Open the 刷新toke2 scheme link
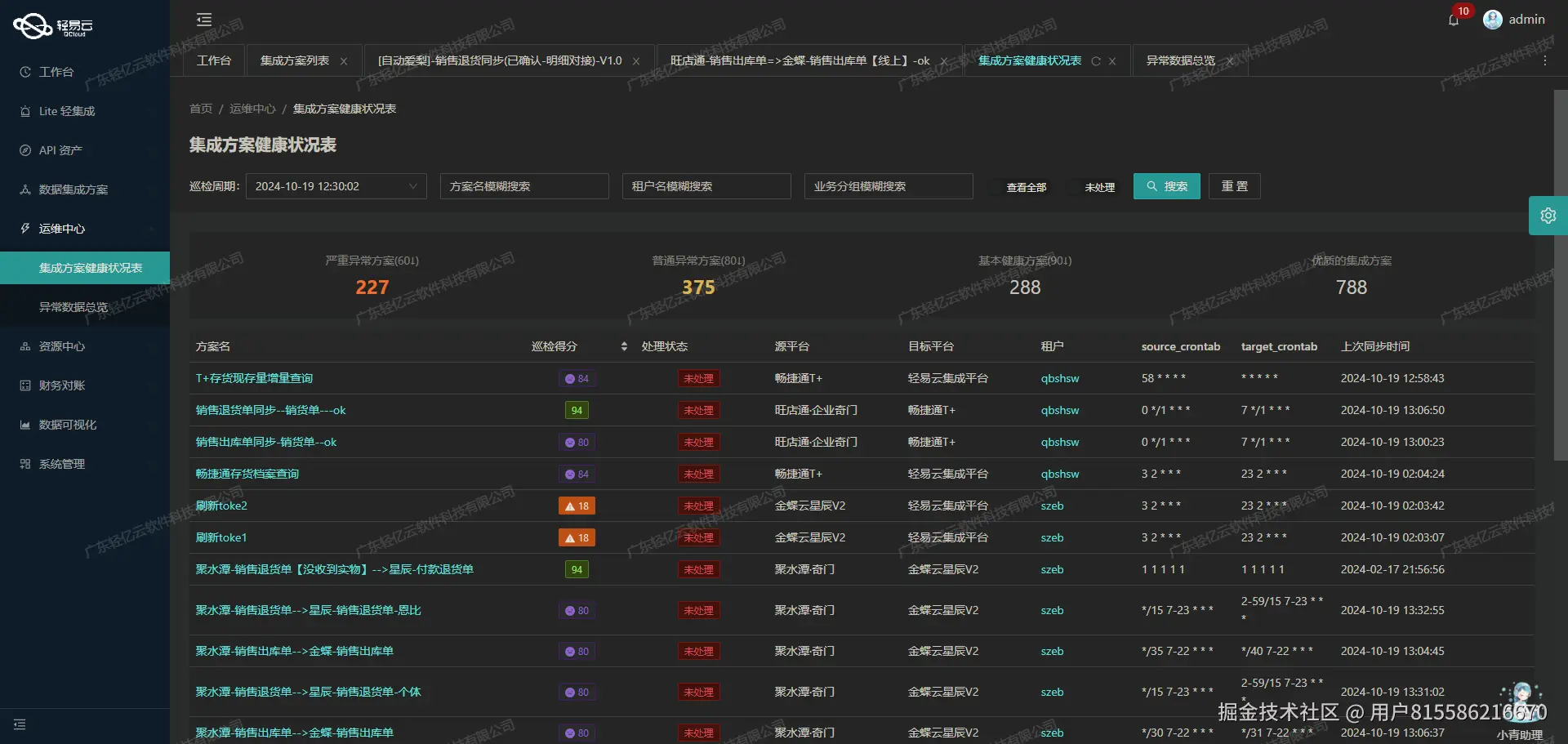This screenshot has width=1568, height=744. (x=221, y=505)
